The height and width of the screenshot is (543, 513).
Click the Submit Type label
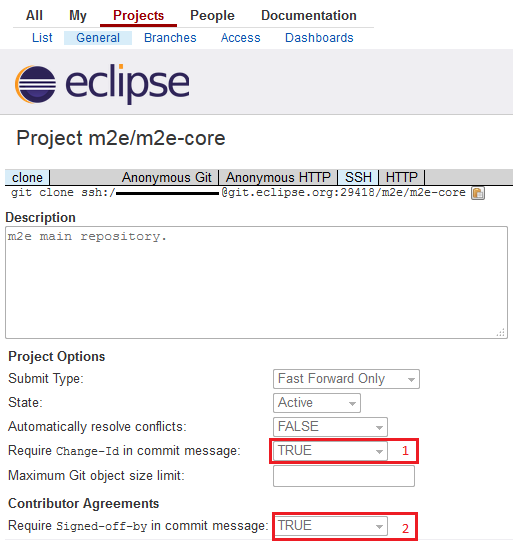(46, 379)
